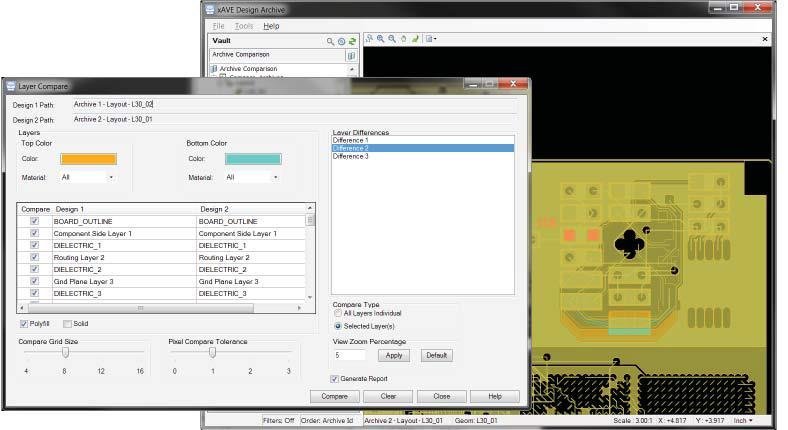The width and height of the screenshot is (788, 430).
Task: Select All Layers Individual radio button
Action: click(338, 313)
